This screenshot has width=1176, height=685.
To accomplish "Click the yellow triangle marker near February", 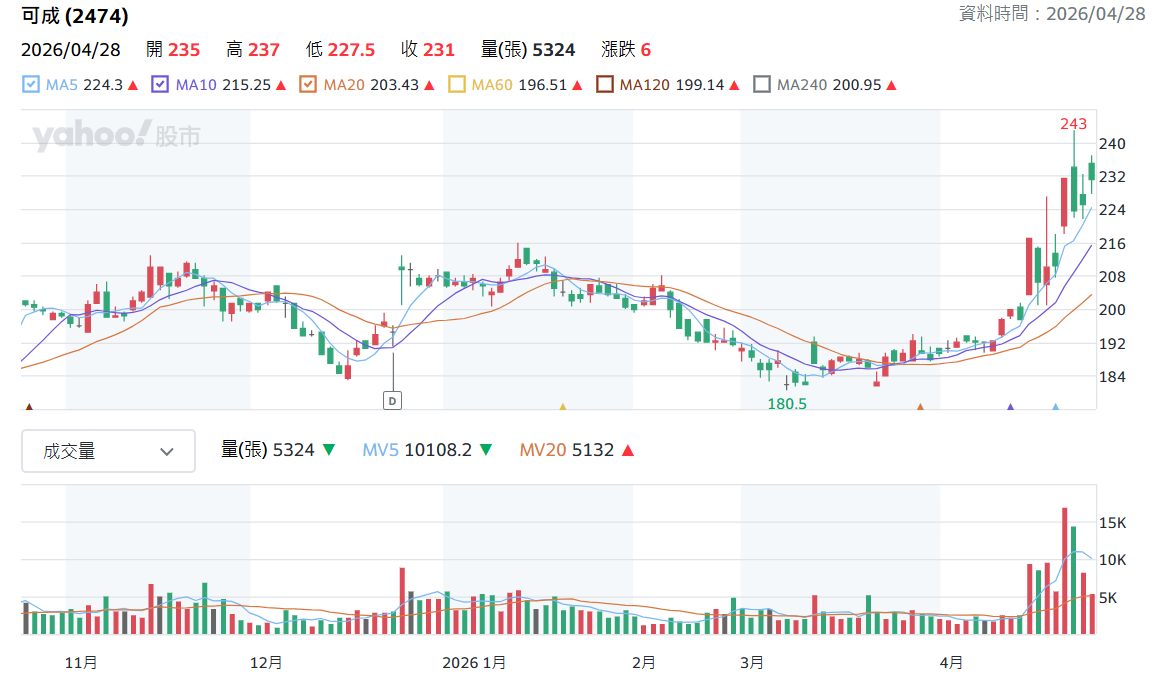I will [562, 407].
